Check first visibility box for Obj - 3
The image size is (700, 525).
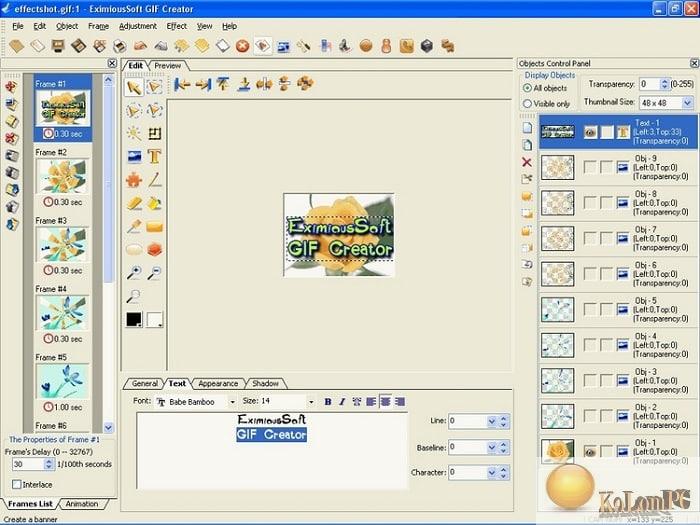[590, 380]
